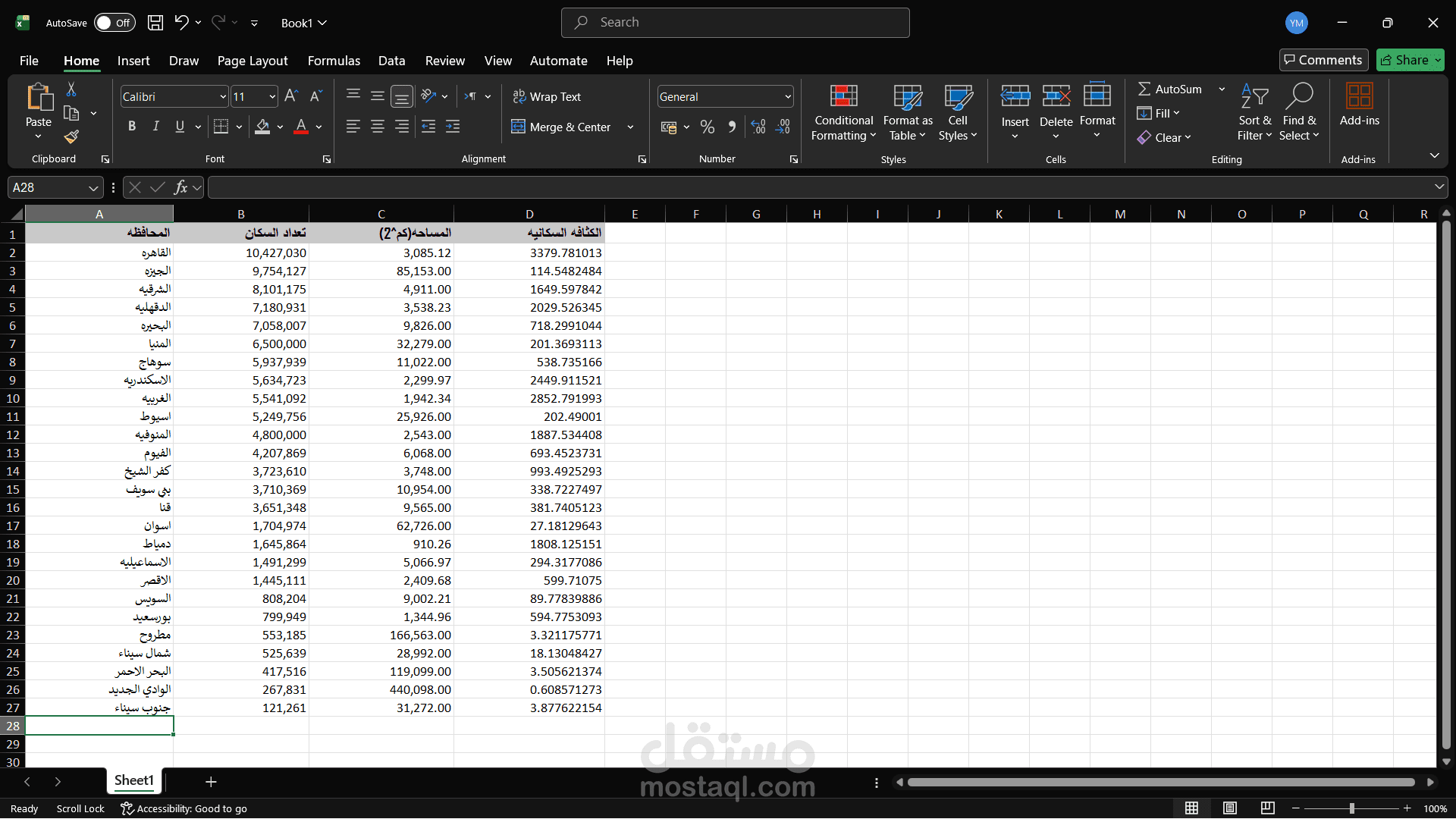Switch to Page Layout view in status bar
This screenshot has height=819, width=1456.
click(x=1230, y=808)
